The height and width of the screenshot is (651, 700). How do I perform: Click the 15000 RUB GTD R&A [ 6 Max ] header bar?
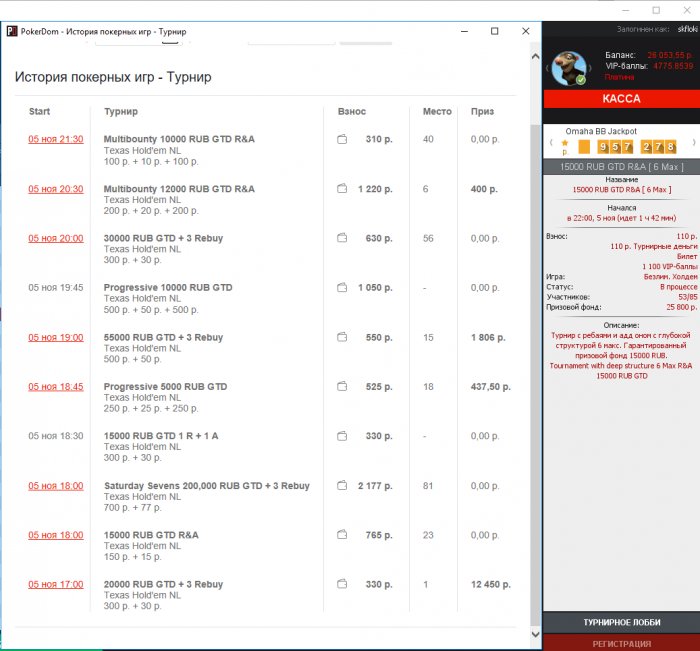621,167
